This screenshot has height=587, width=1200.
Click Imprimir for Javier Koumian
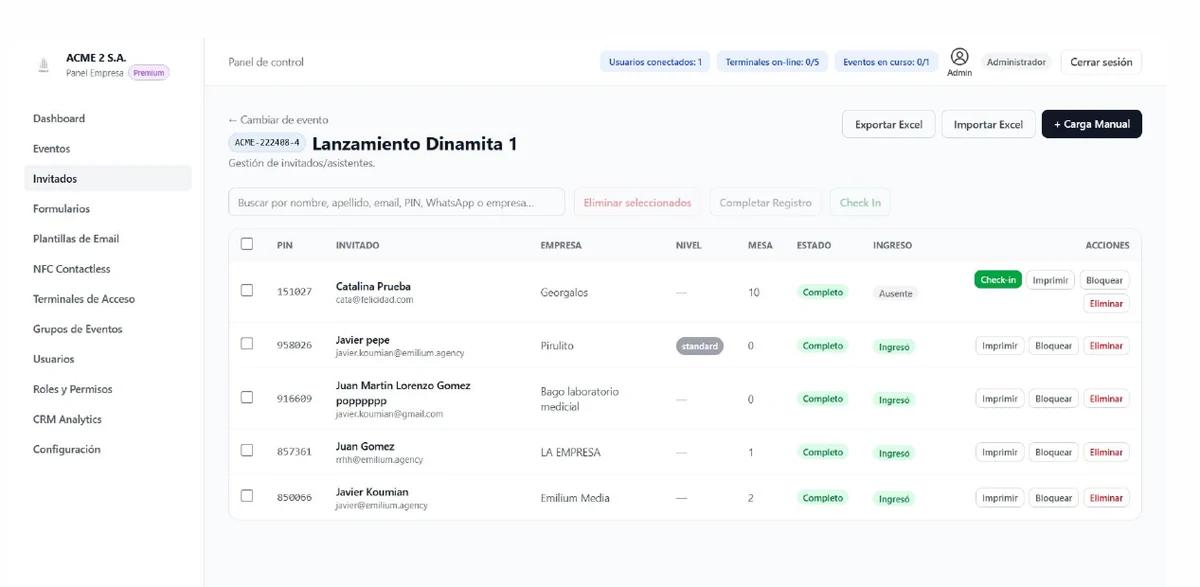tap(999, 497)
